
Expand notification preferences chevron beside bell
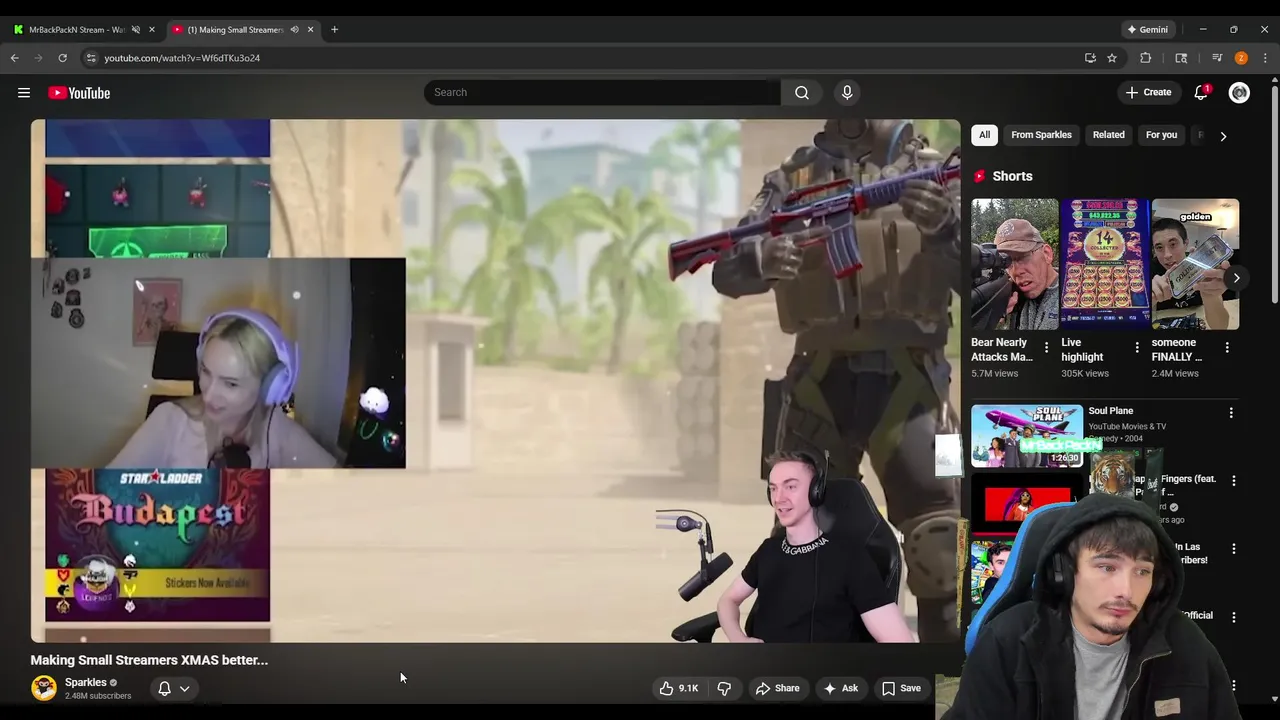click(x=184, y=688)
